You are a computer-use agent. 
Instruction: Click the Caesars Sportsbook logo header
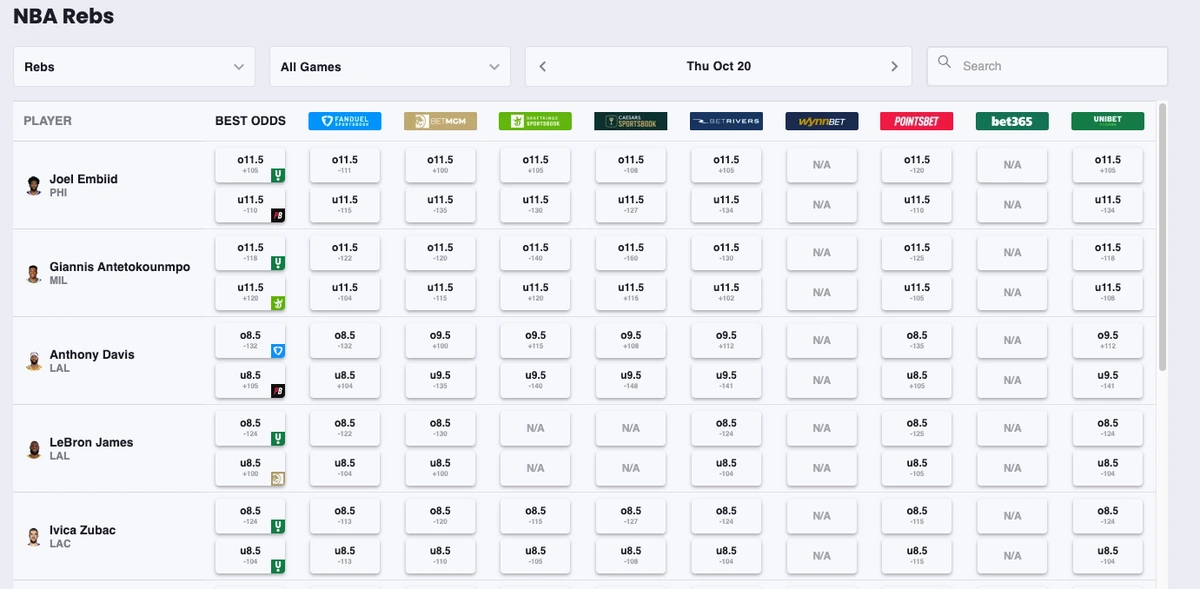pyautogui.click(x=631, y=121)
